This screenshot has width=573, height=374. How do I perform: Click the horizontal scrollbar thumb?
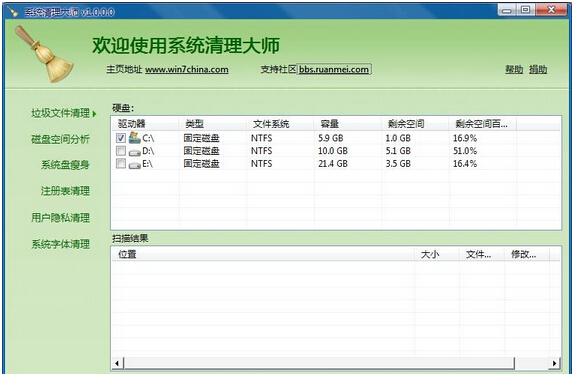(319, 363)
